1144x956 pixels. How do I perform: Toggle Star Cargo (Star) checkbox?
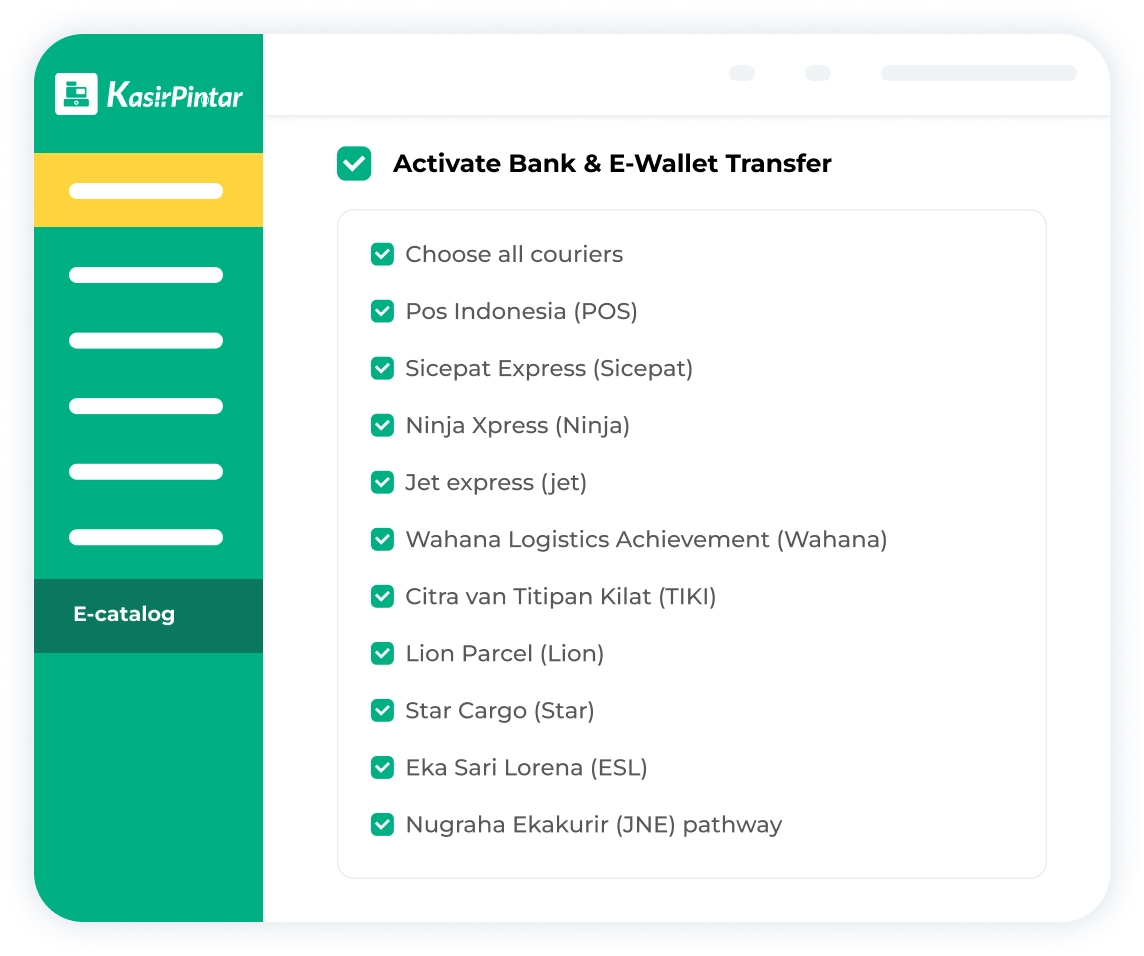(382, 710)
